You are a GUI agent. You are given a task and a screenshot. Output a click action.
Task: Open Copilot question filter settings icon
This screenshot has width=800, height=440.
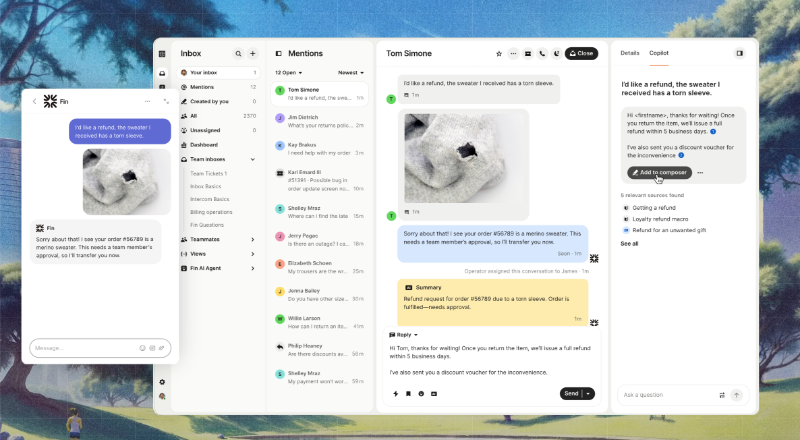click(722, 395)
